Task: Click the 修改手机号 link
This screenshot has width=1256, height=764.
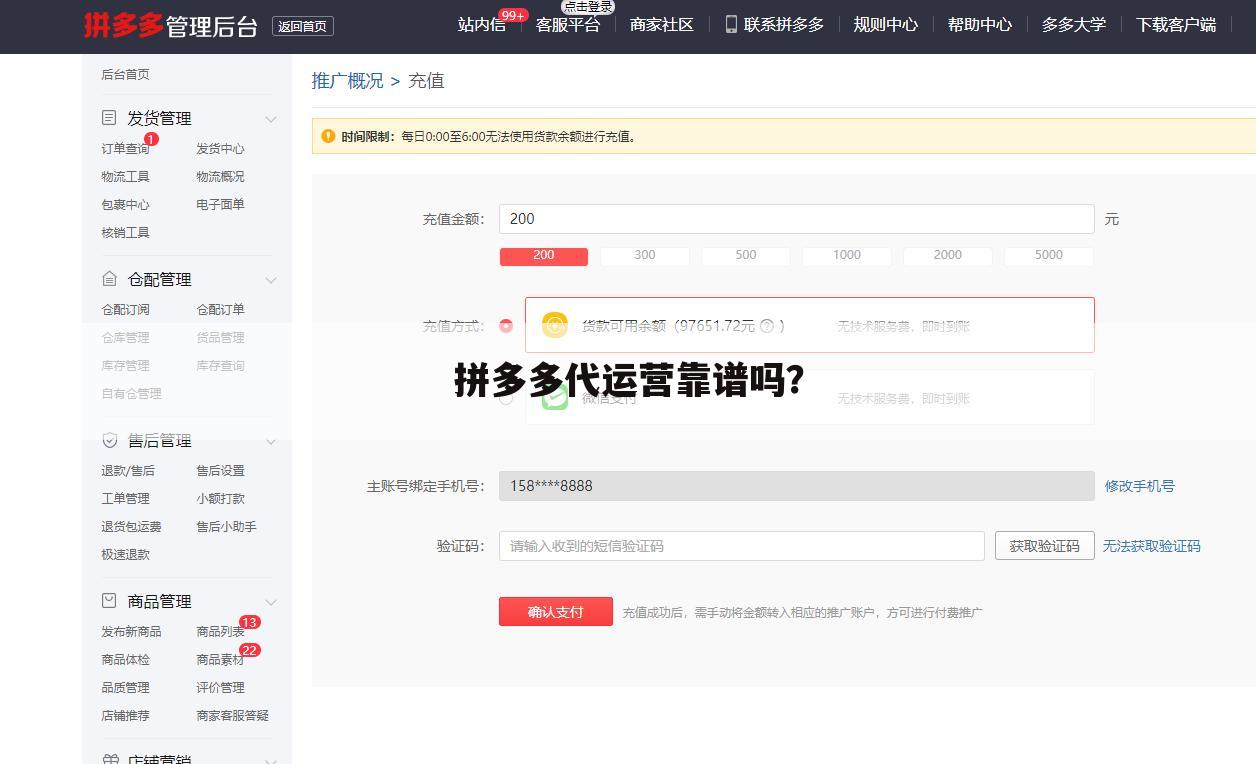Action: coord(1139,486)
